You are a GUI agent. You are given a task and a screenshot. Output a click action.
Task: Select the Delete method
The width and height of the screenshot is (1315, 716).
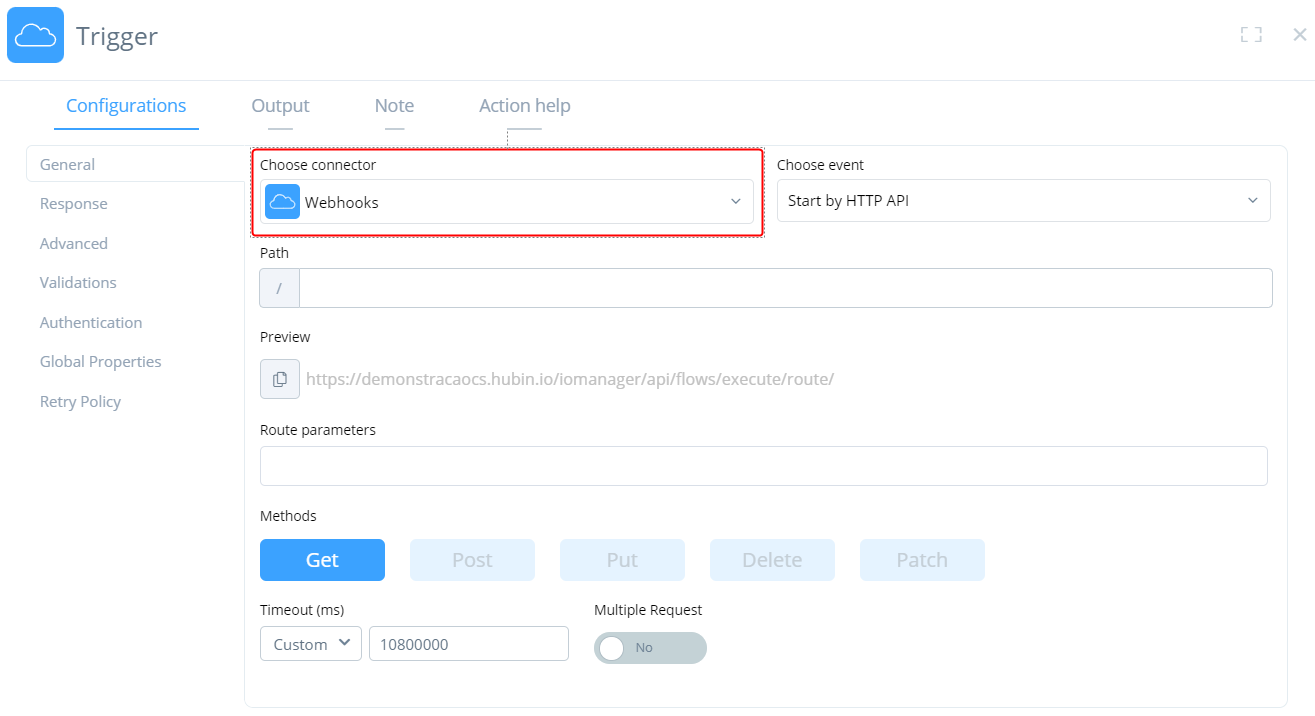pyautogui.click(x=772, y=559)
